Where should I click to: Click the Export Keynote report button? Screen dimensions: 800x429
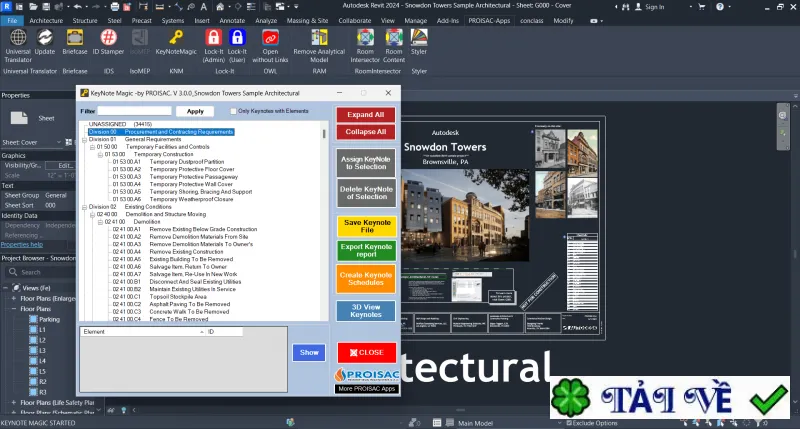(x=366, y=250)
